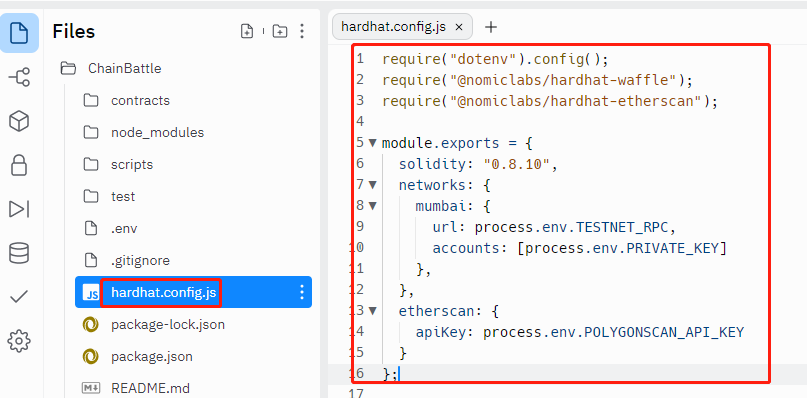Click the "dotenv" string on line 1
This screenshot has height=398, width=807.
pyautogui.click(x=483, y=59)
